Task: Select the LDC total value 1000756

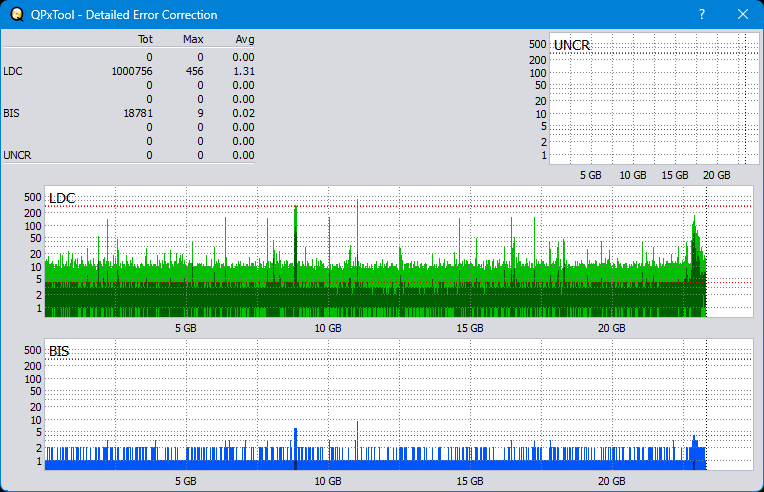Action: [x=132, y=71]
